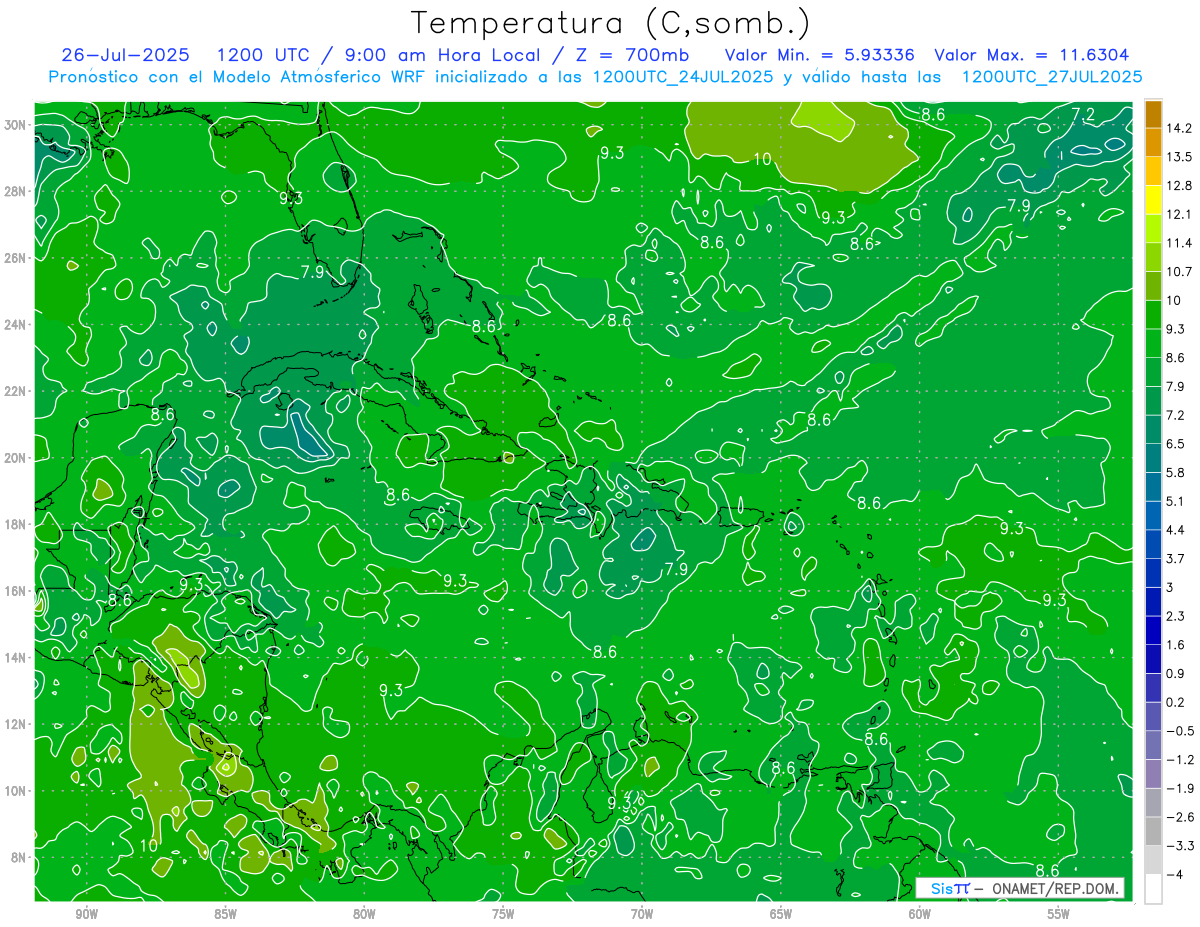Image resolution: width=1200 pixels, height=927 pixels.
Task: Click the latitude axis label "30N"
Action: pos(16,124)
